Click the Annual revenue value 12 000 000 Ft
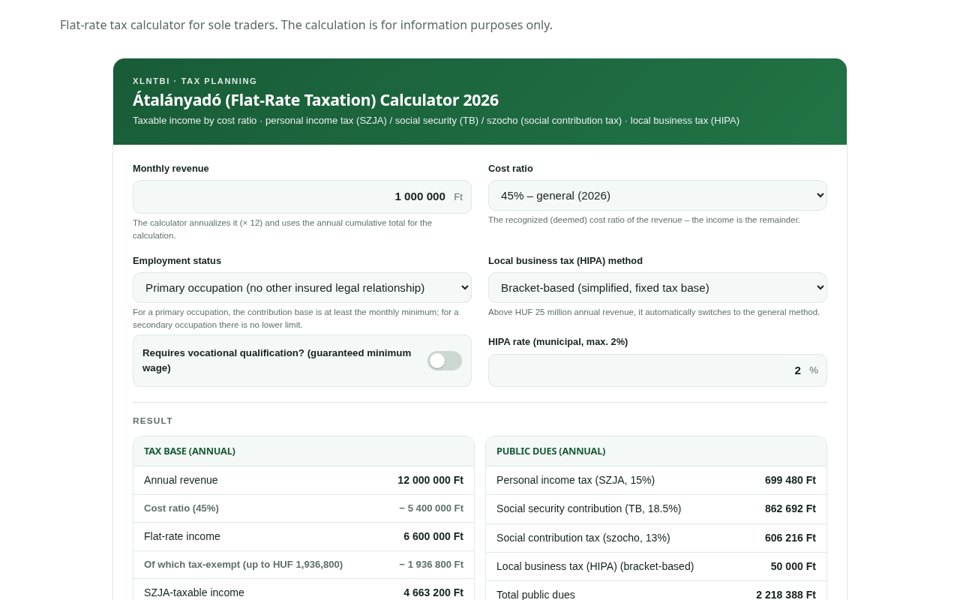Image resolution: width=960 pixels, height=600 pixels. click(430, 480)
